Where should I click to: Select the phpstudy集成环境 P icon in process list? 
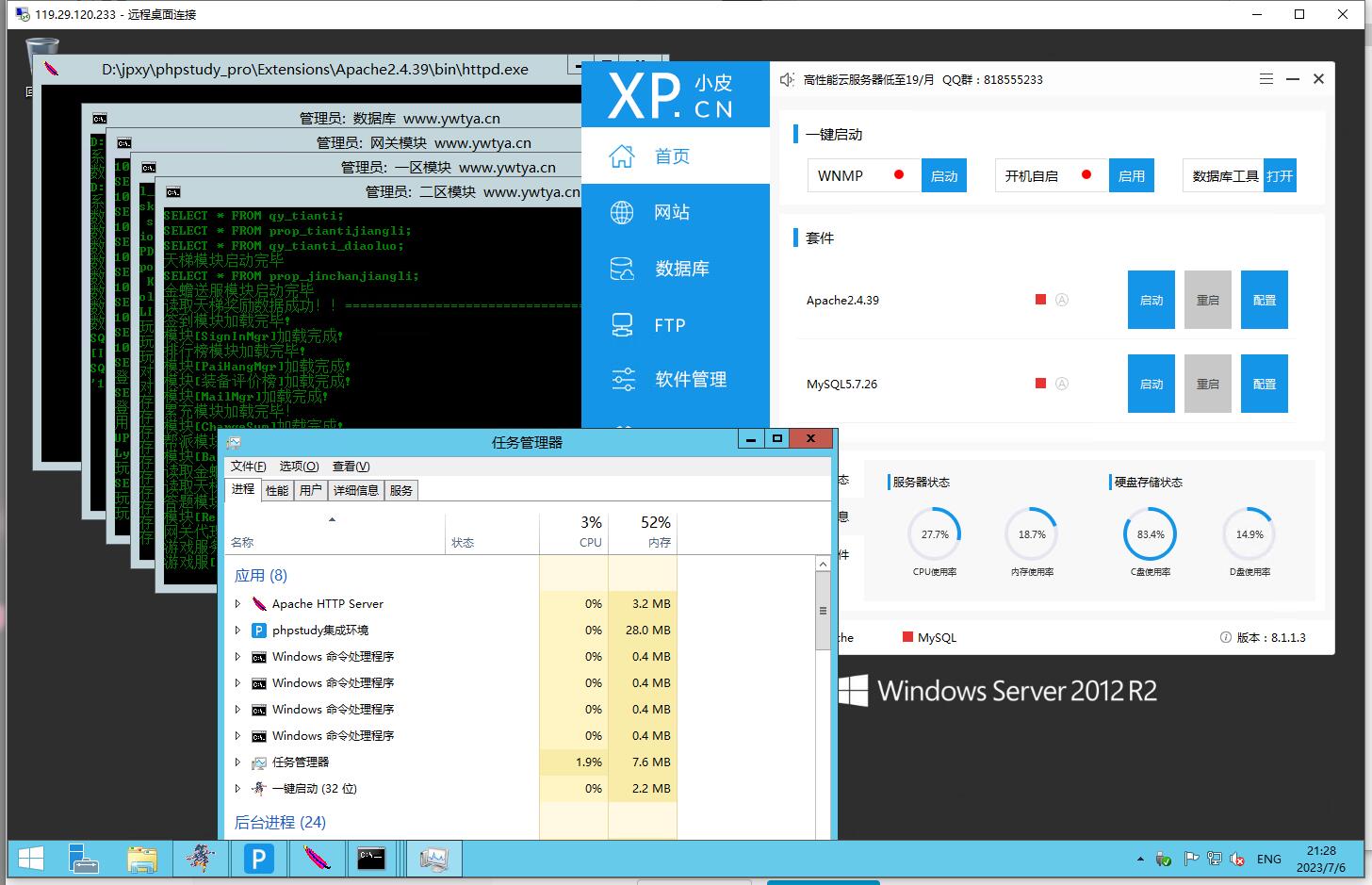[x=259, y=630]
